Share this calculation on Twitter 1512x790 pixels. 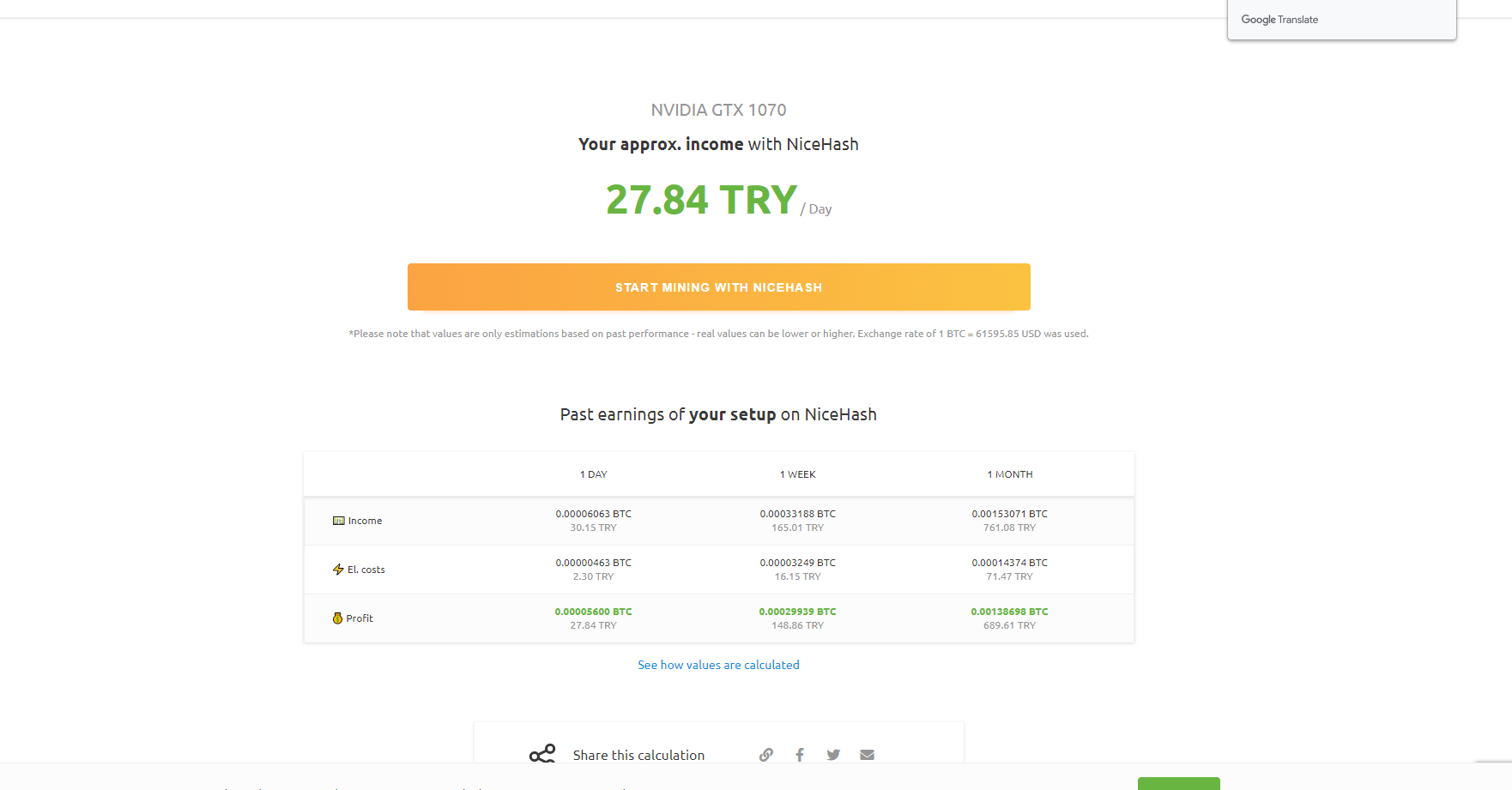pyautogui.click(x=833, y=755)
